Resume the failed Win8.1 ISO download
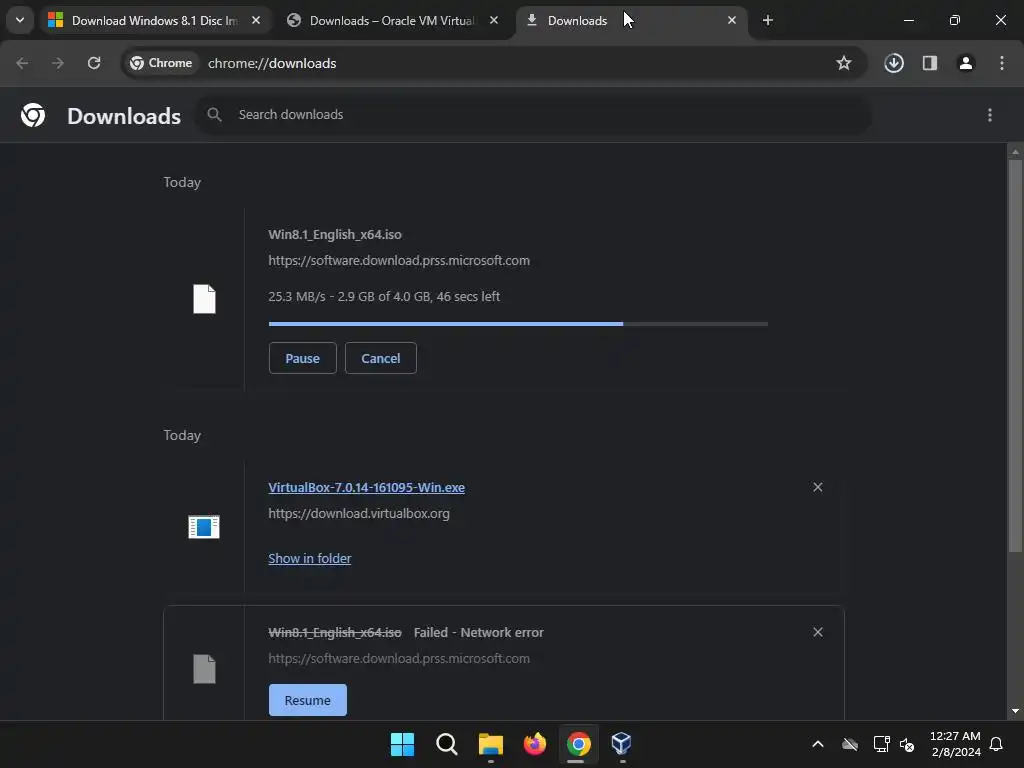The image size is (1024, 768). (x=308, y=700)
